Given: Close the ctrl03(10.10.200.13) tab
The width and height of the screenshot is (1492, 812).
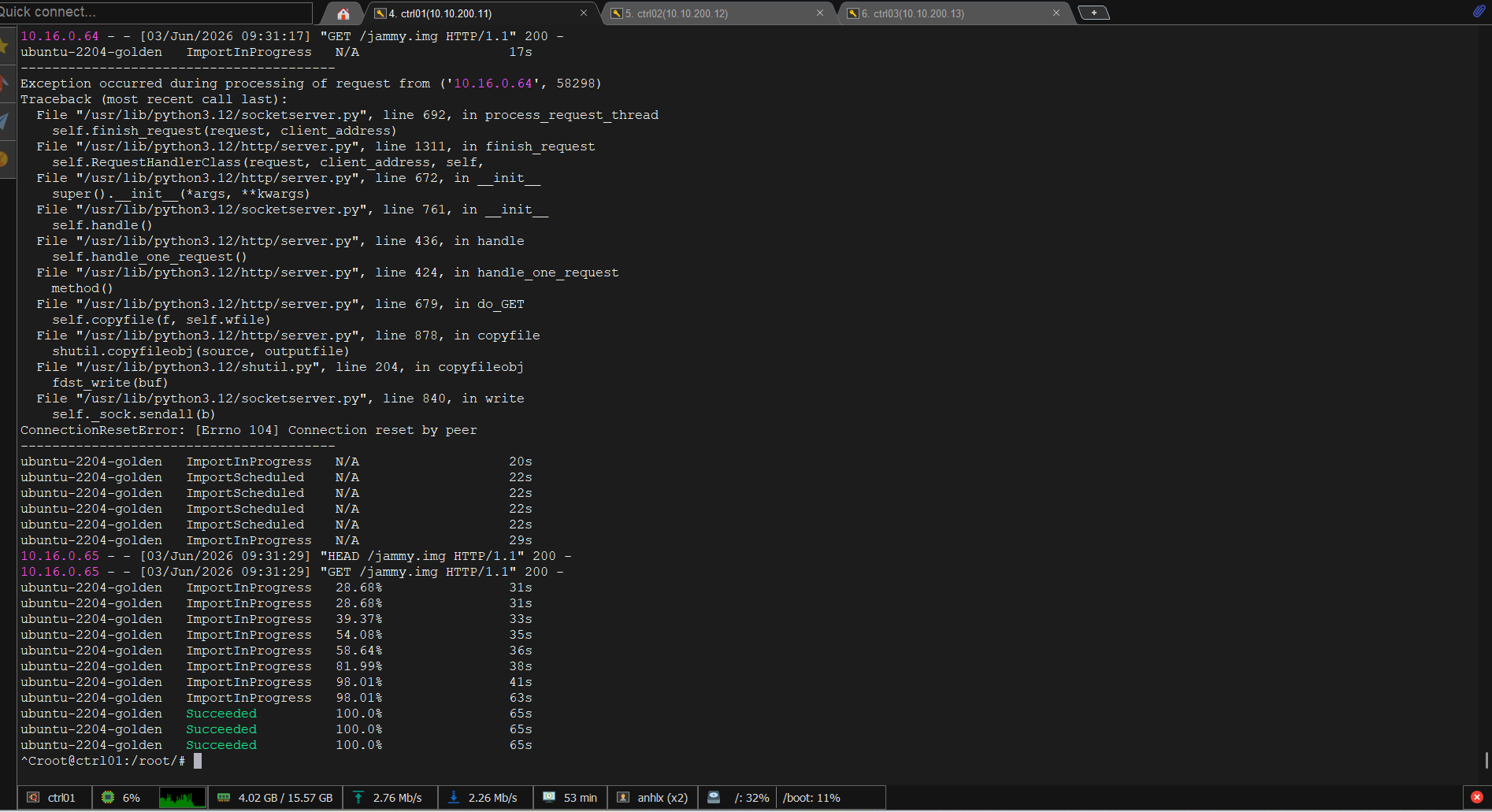Looking at the screenshot, I should tap(1056, 13).
